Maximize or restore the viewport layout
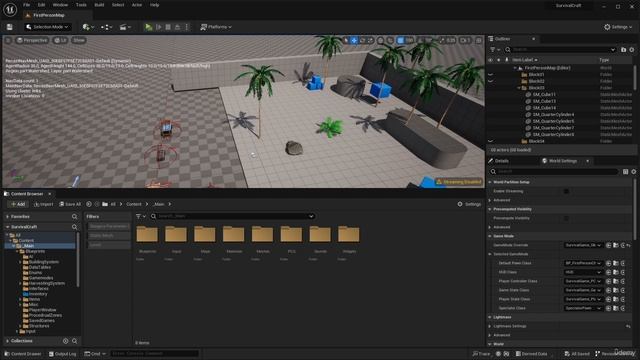Screen dimensions: 640x360 [x=478, y=40]
